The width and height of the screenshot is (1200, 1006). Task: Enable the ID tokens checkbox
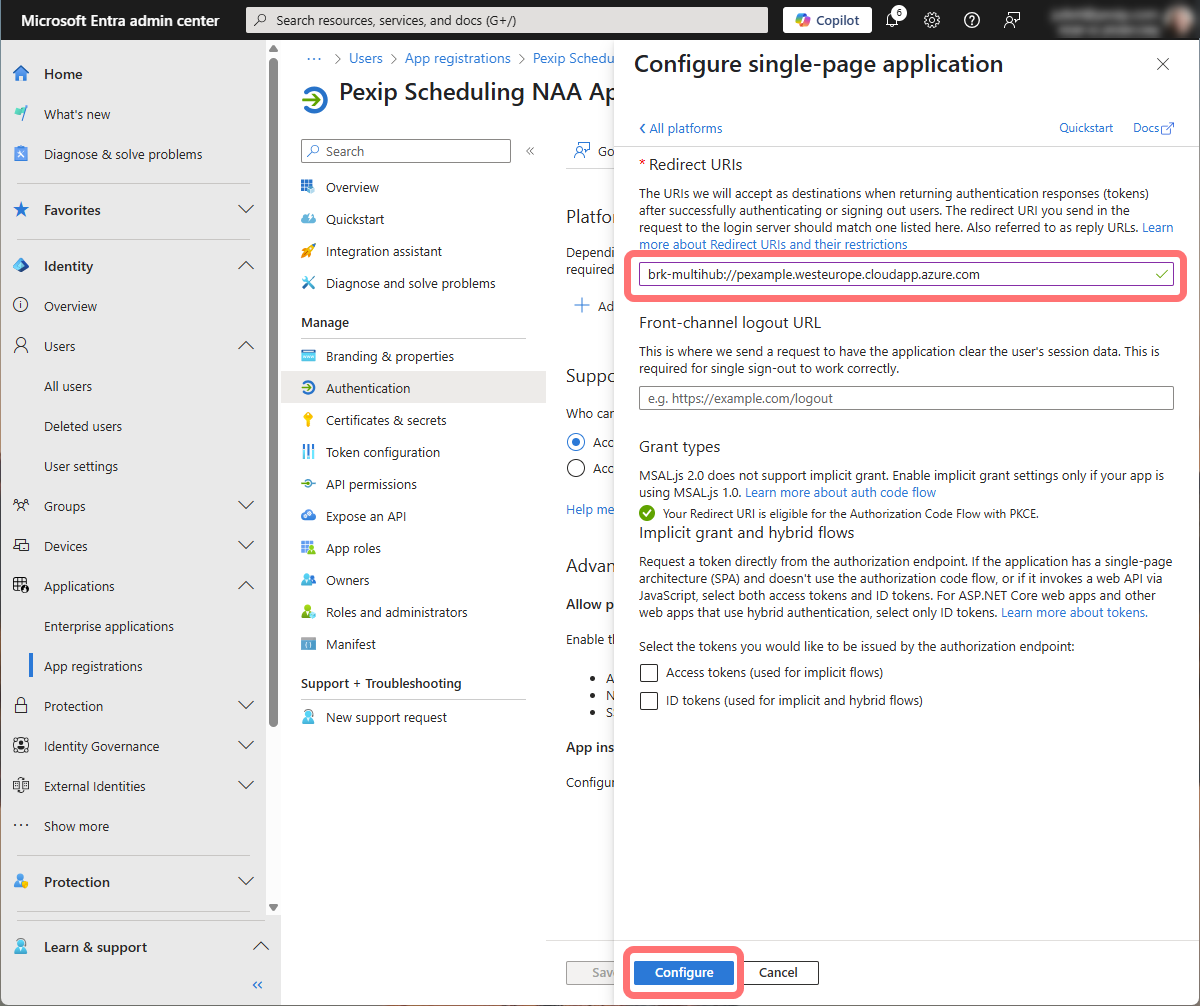point(649,701)
